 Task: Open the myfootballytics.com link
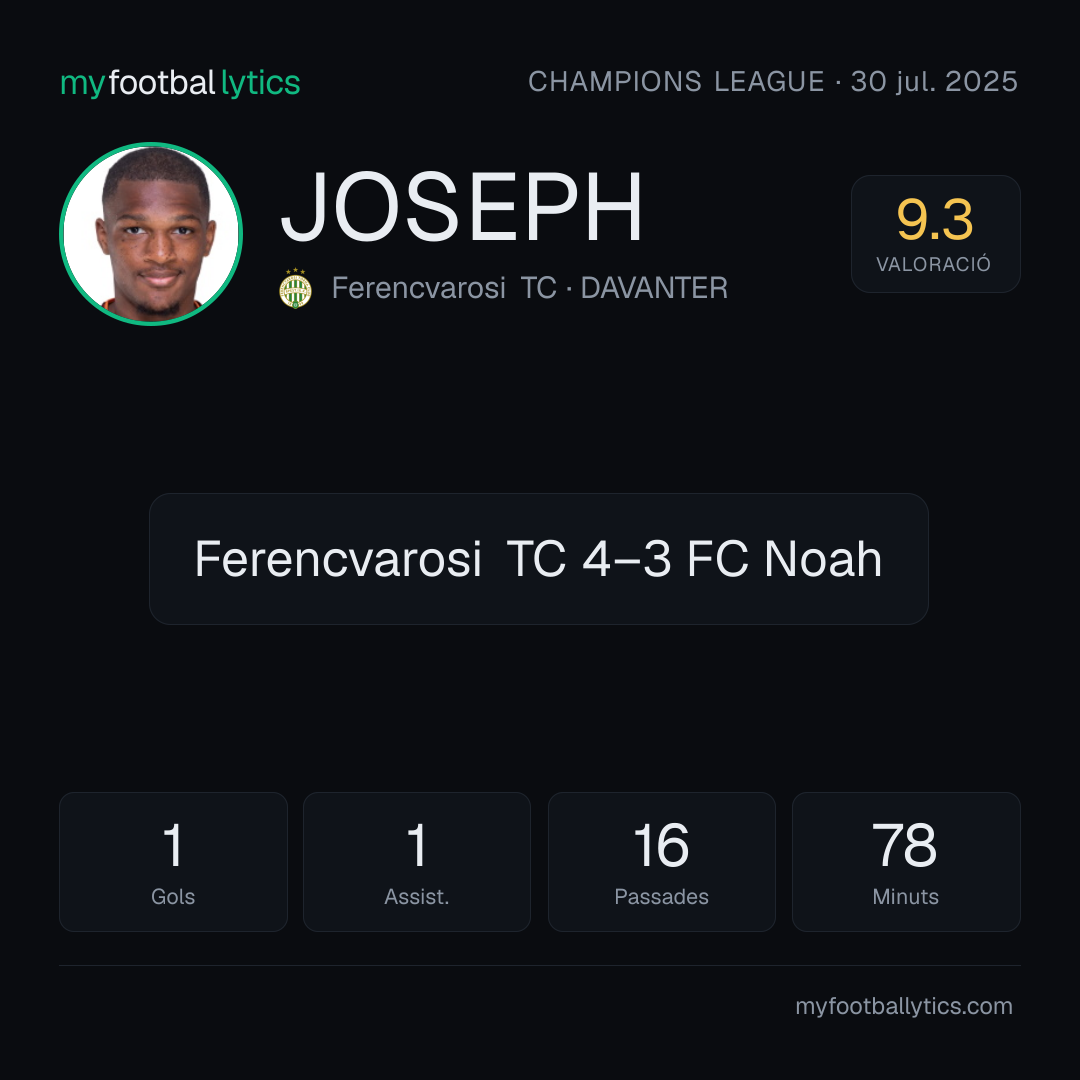(x=904, y=1006)
